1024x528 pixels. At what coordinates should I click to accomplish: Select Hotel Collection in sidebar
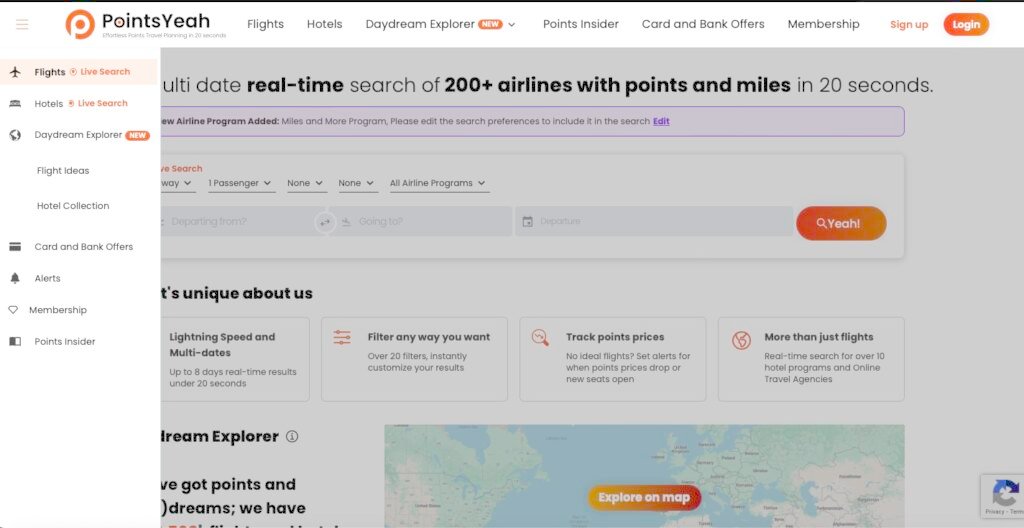[x=73, y=206]
